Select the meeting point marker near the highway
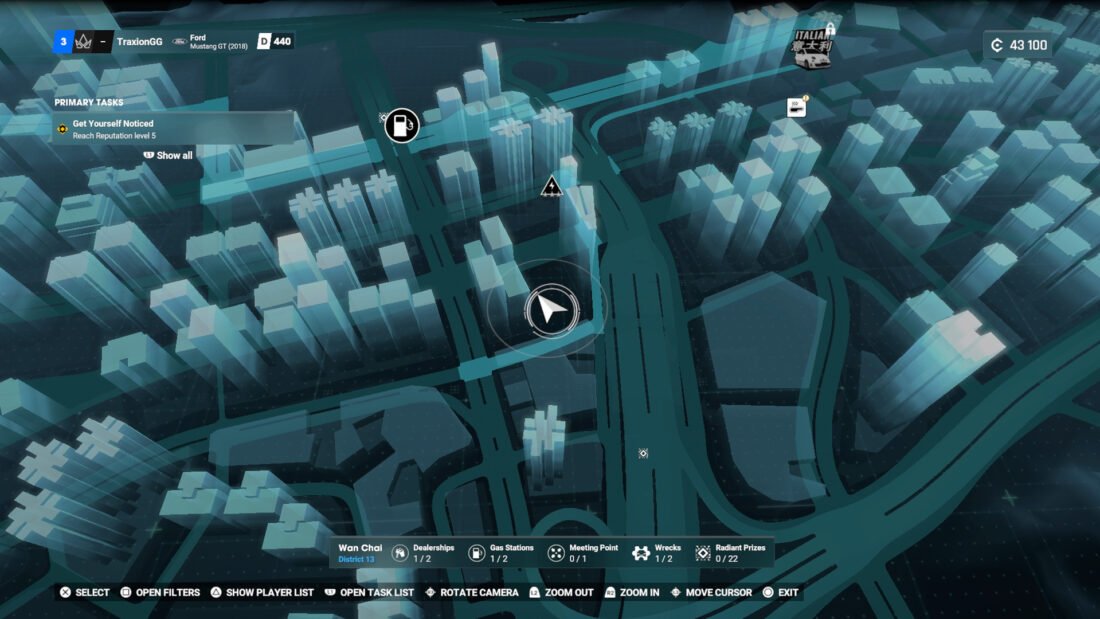The width and height of the screenshot is (1100, 619). tap(551, 186)
